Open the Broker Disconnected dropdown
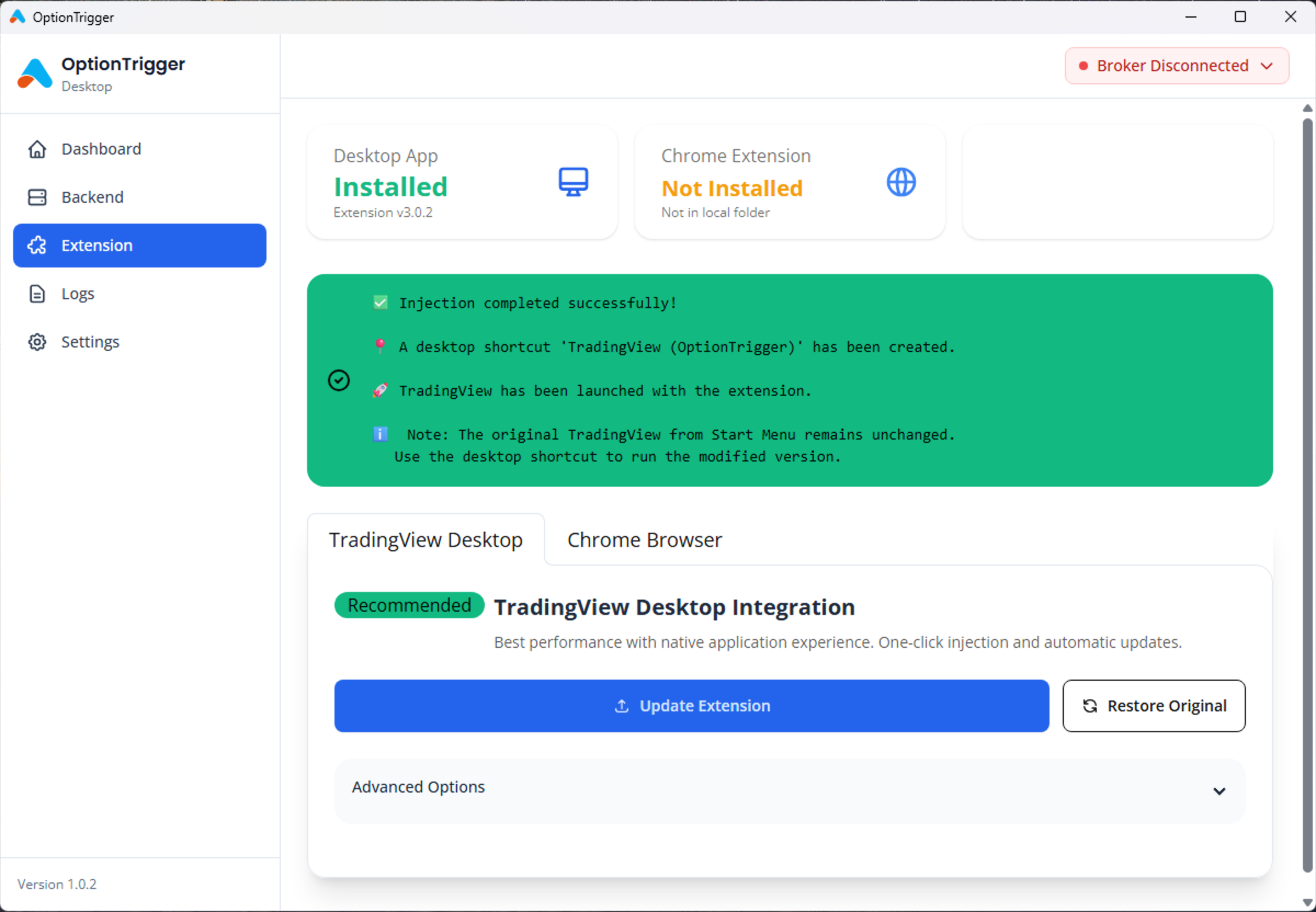1316x912 pixels. [x=1177, y=66]
